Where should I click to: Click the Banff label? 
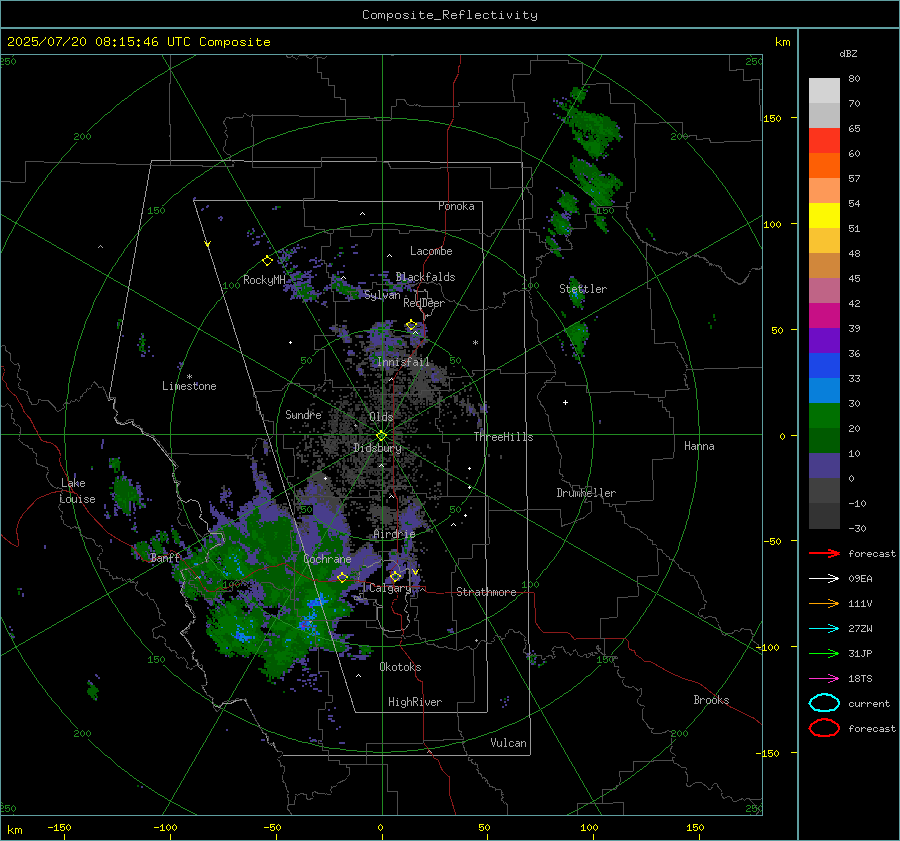point(165,557)
